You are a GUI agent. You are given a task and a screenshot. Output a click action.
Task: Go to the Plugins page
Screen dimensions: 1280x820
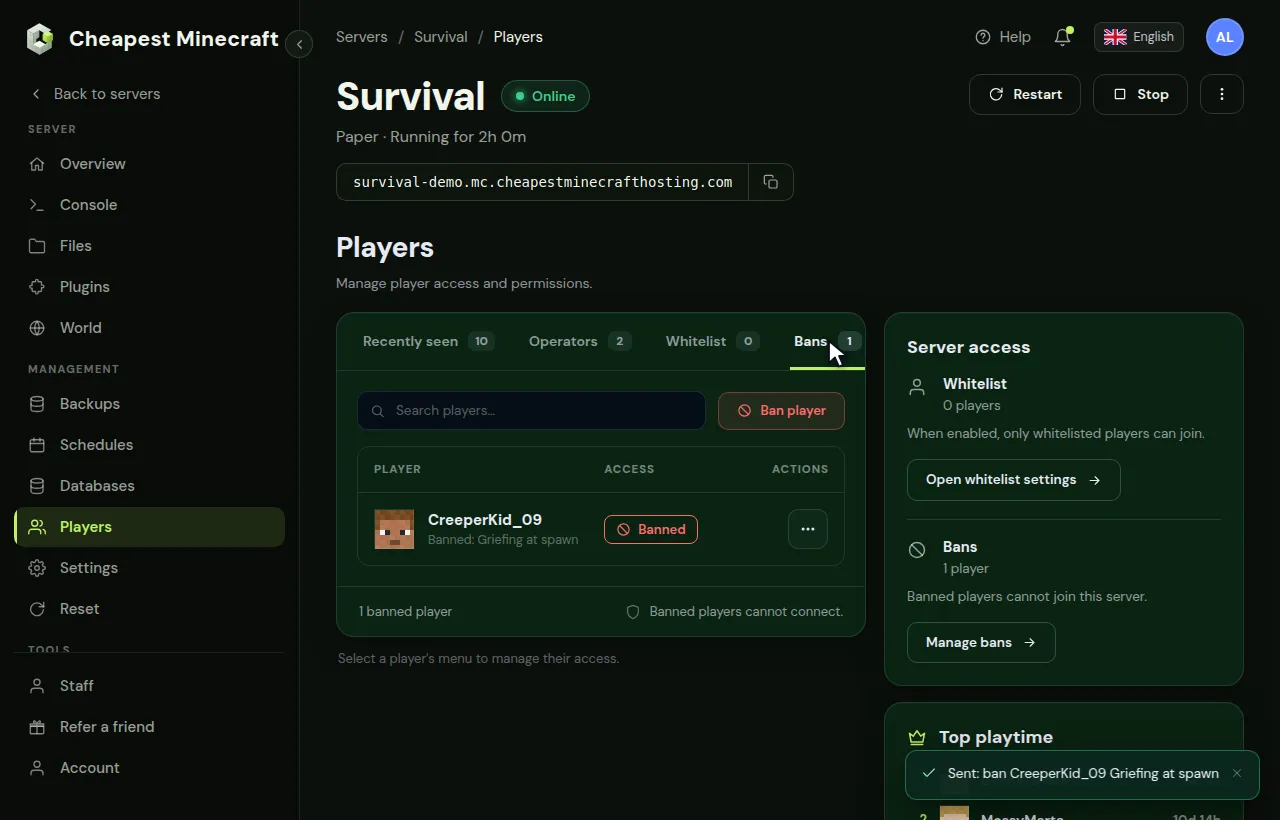(x=150, y=287)
